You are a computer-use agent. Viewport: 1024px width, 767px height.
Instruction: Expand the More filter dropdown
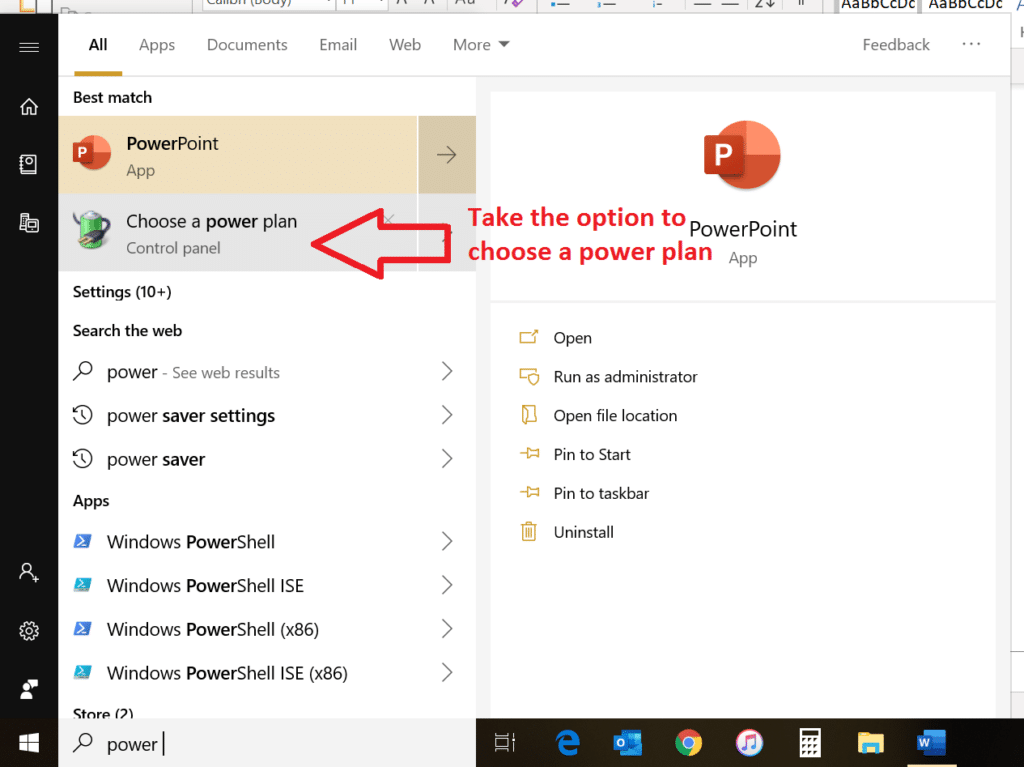[481, 45]
